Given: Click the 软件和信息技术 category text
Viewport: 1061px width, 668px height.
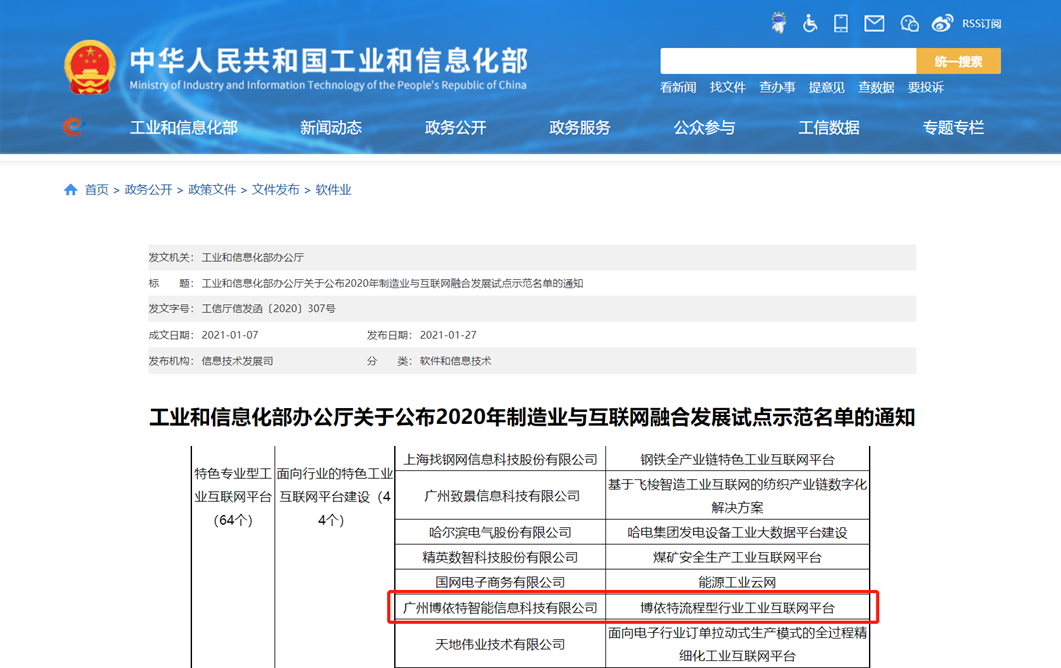Looking at the screenshot, I should 455,361.
